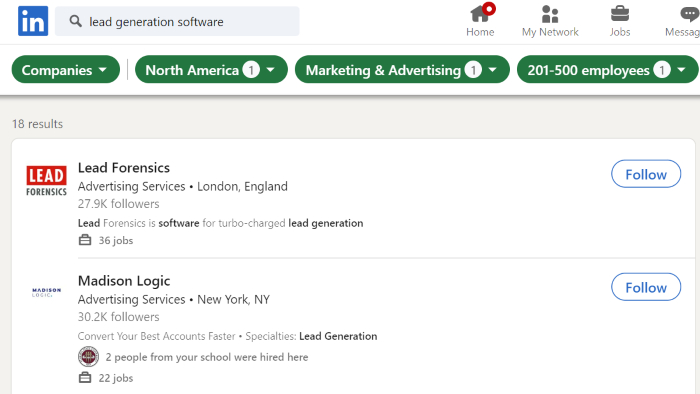Follow Madison Logic
Viewport: 700px width, 394px height.
tap(646, 287)
